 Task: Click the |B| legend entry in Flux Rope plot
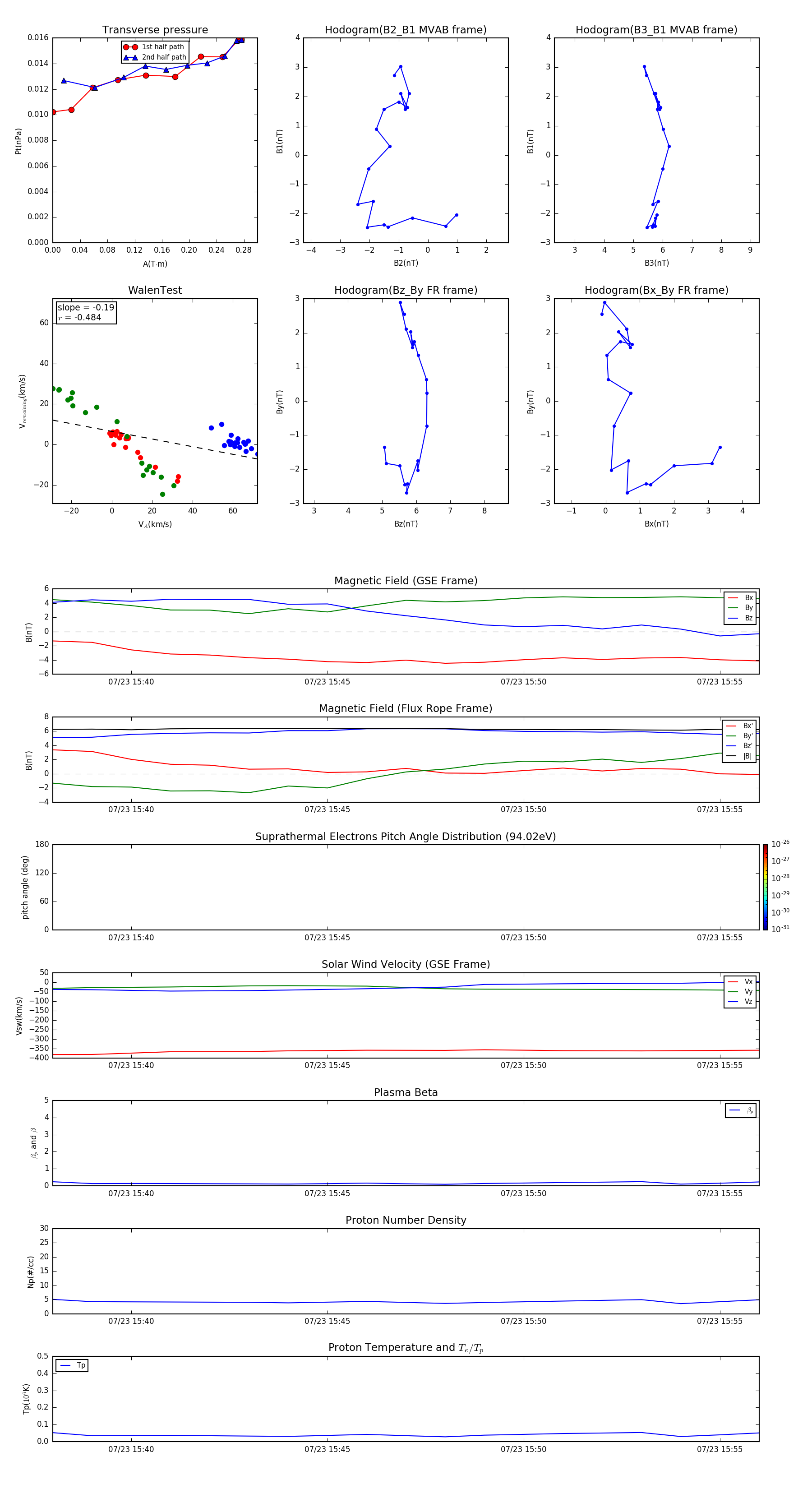coord(740,756)
